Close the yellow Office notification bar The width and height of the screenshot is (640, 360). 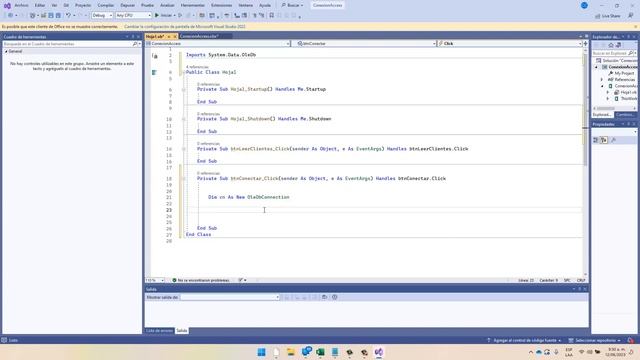(x=636, y=27)
